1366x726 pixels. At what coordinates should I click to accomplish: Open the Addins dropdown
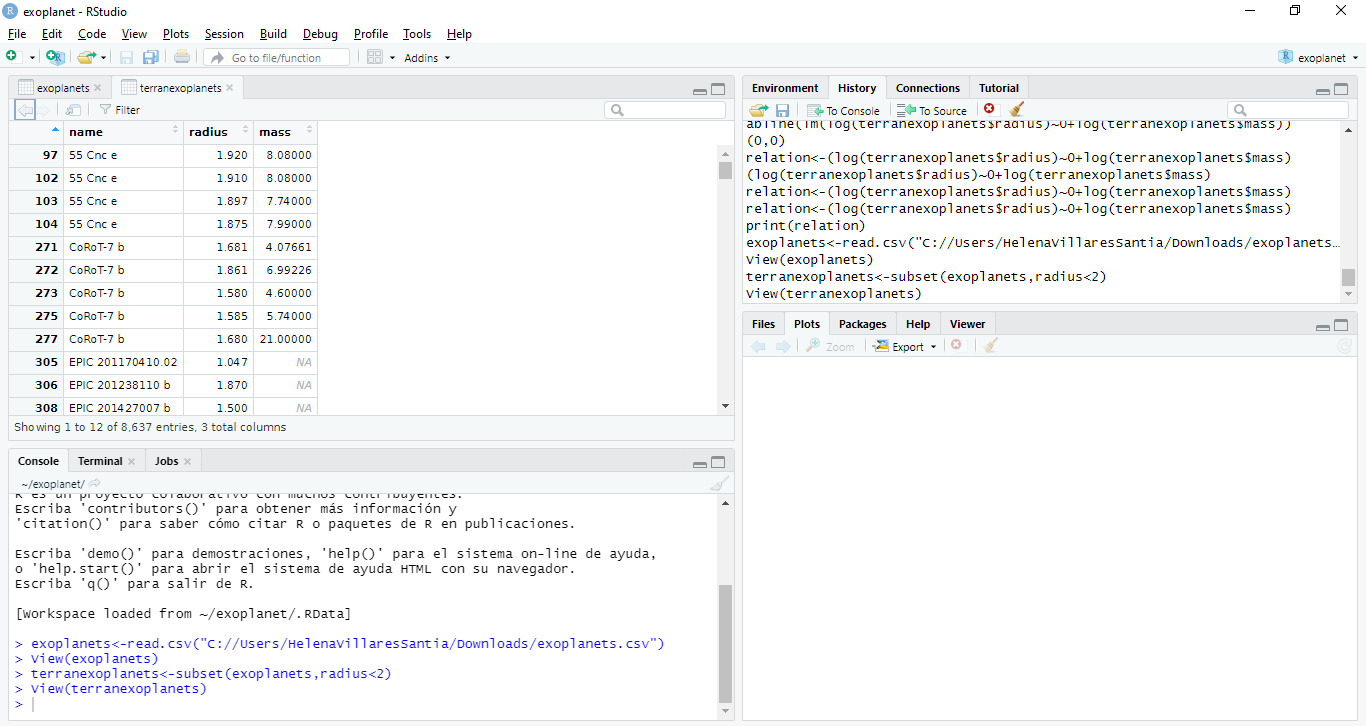(427, 58)
